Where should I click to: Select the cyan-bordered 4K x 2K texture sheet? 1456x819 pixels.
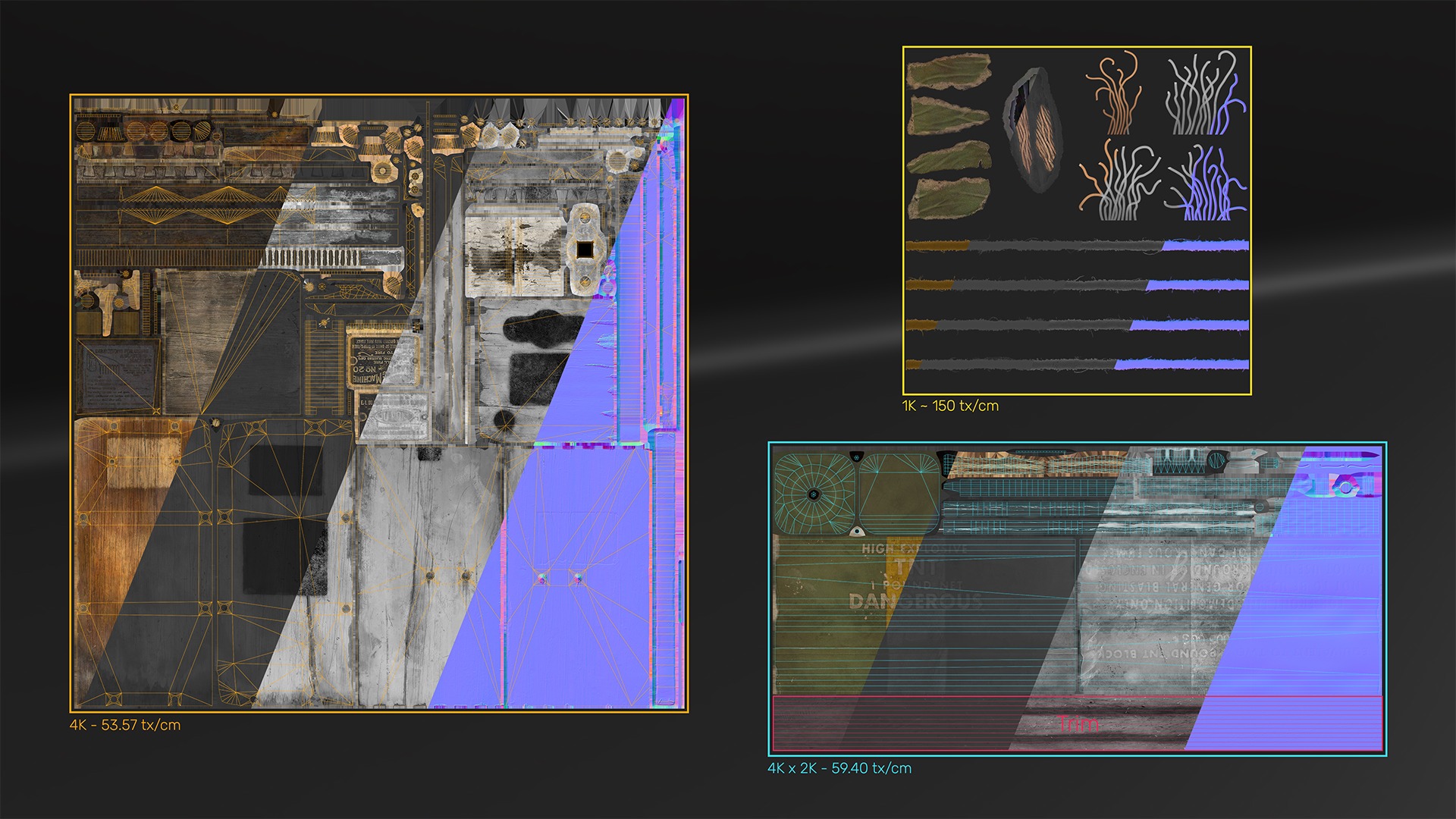[1078, 599]
